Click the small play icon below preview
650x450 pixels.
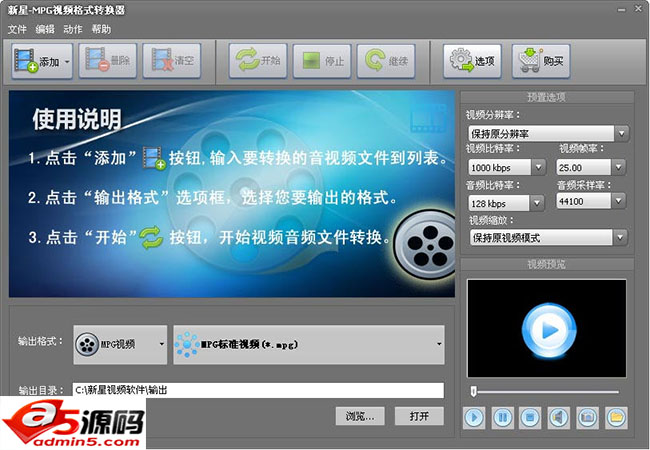(x=474, y=417)
